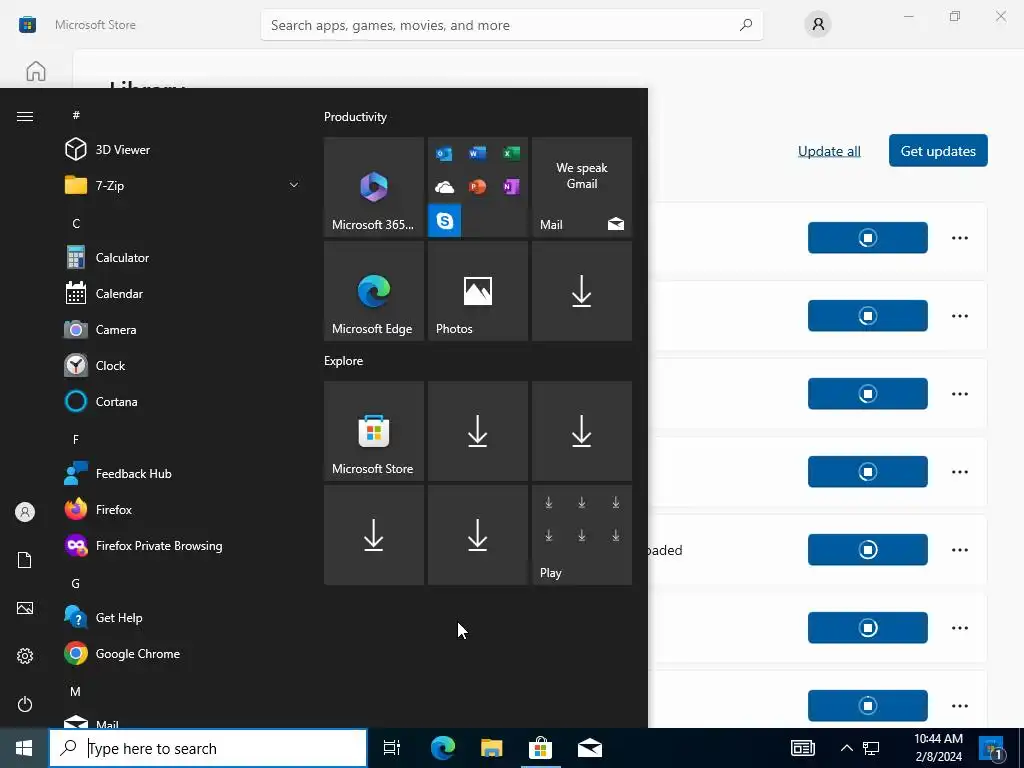Stop the first download in Library list
Screen dimensions: 1024x768
[868, 238]
